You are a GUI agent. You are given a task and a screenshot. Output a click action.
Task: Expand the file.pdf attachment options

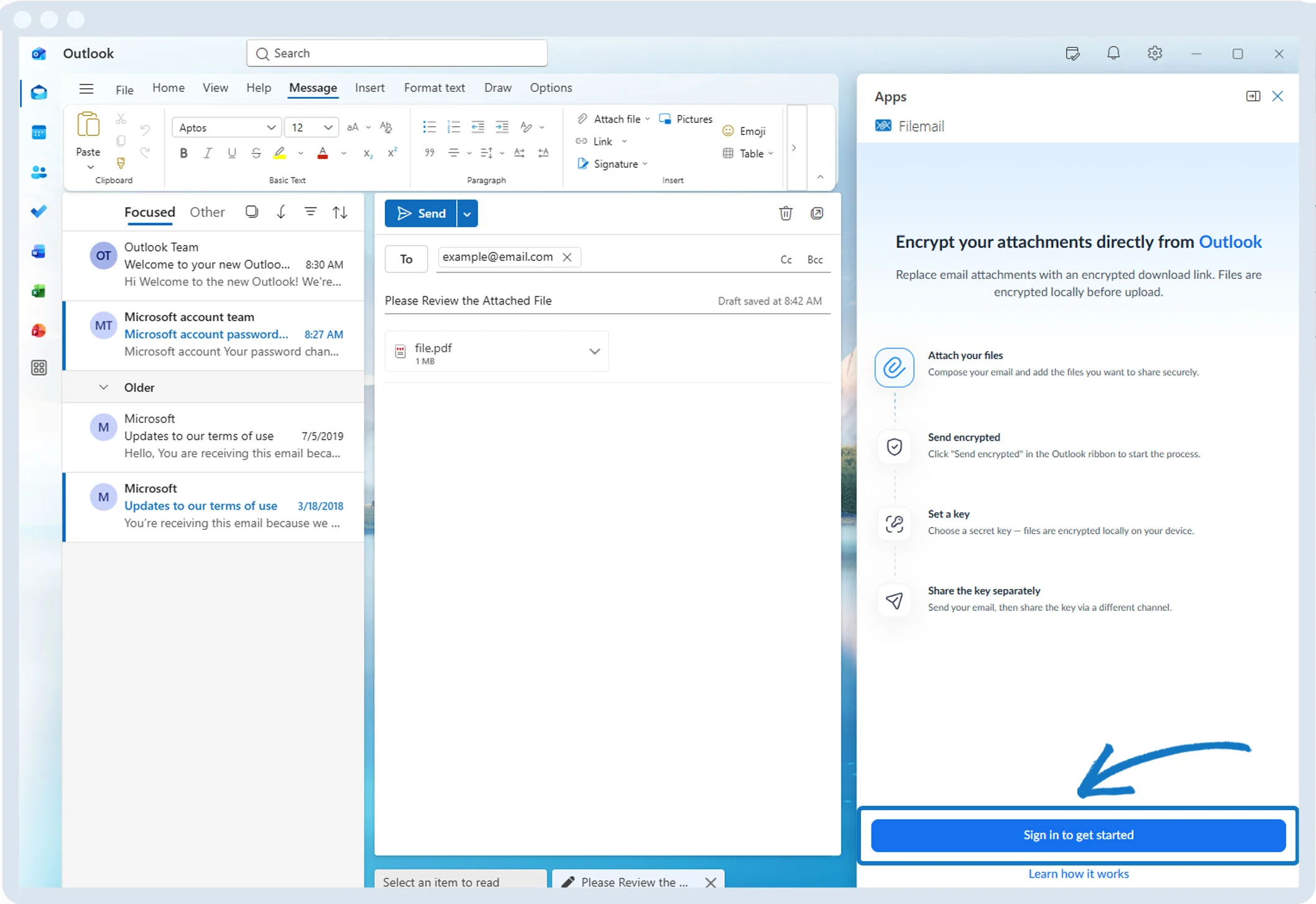click(594, 352)
